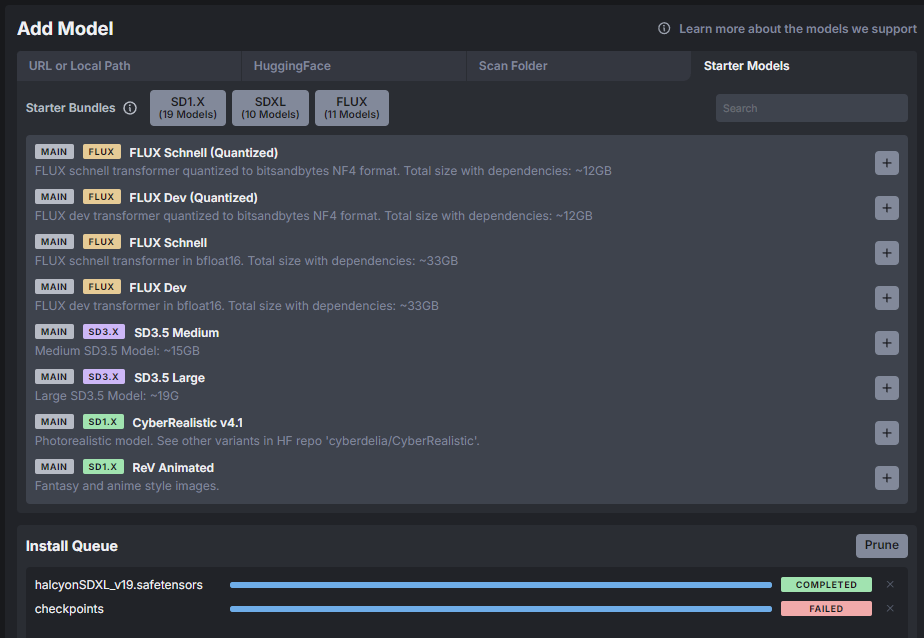Screen dimensions: 924x638
Task: Click the SD1.X tag on ReV Animated
Action: [103, 467]
